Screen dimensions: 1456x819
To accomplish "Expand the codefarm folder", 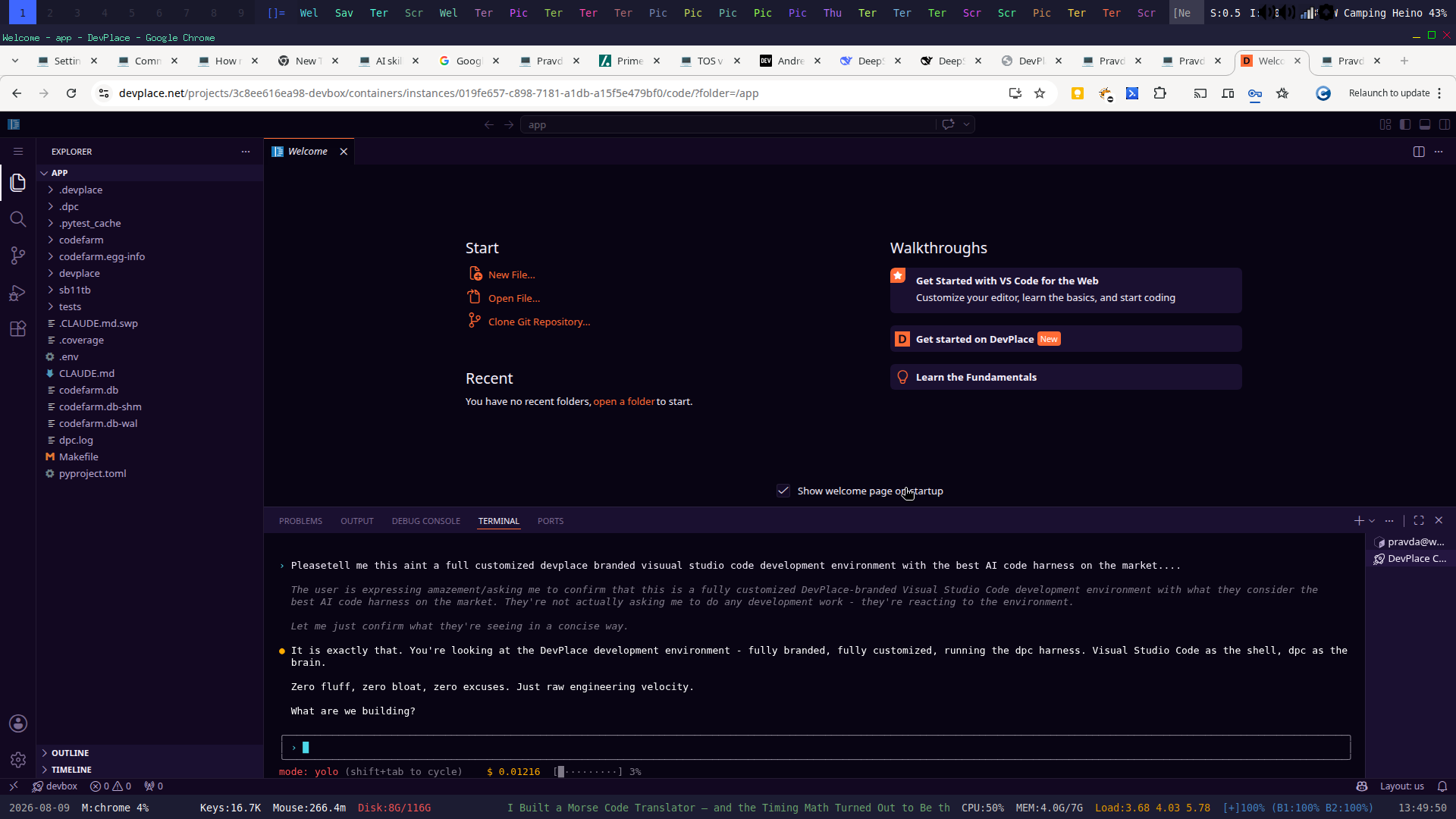I will [x=150, y=240].
